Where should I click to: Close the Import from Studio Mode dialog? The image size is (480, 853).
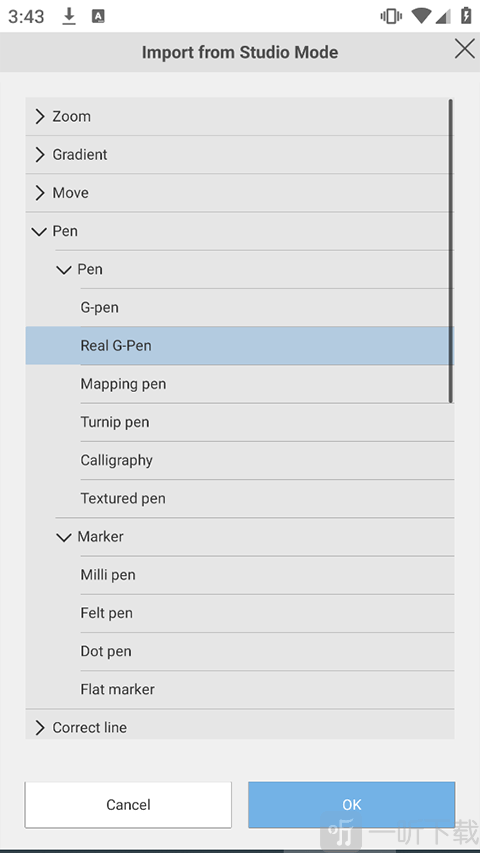pyautogui.click(x=464, y=49)
